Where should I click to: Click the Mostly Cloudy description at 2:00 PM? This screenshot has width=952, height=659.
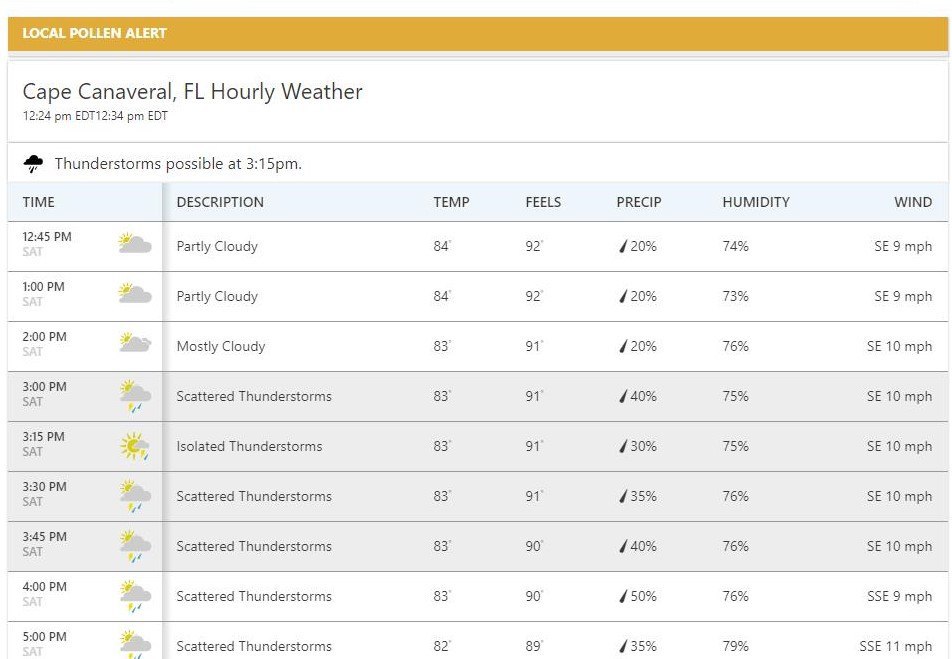point(221,346)
